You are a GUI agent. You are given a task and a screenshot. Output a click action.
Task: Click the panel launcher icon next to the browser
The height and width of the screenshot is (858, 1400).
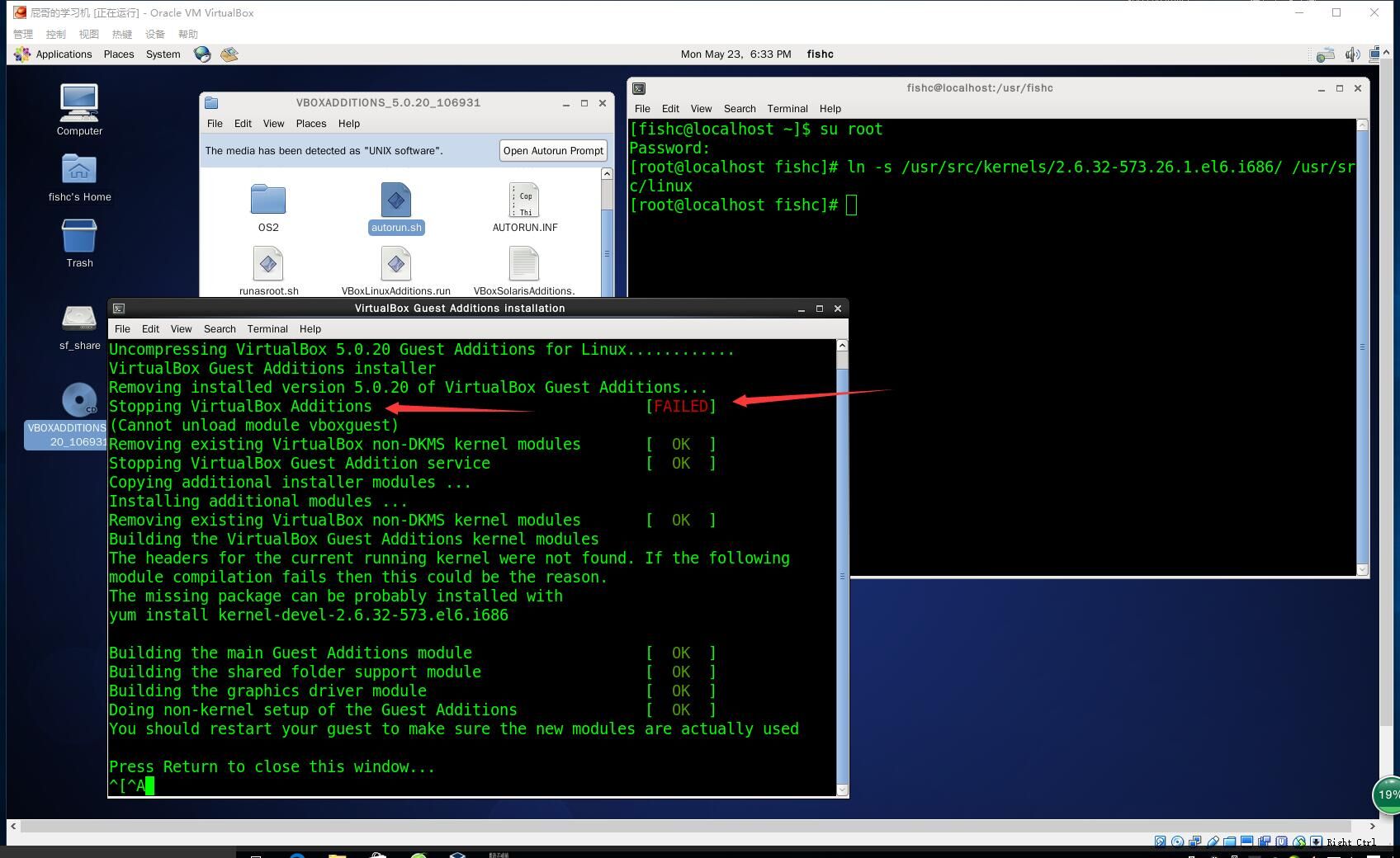point(229,54)
